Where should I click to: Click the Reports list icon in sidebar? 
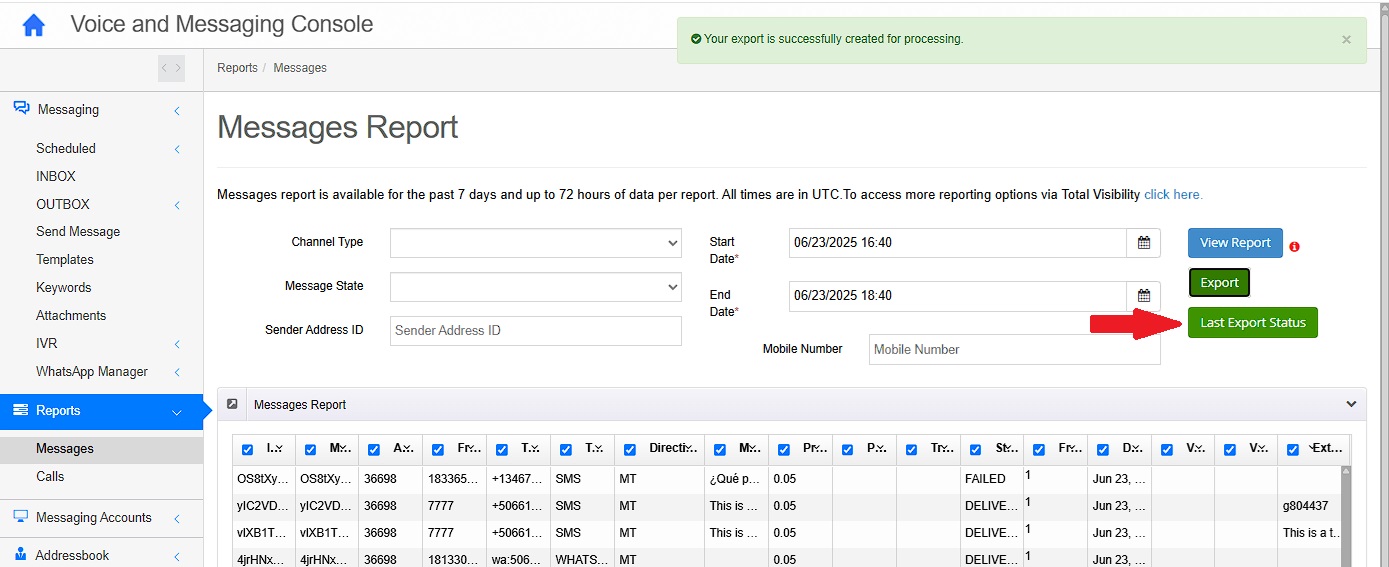[20, 410]
